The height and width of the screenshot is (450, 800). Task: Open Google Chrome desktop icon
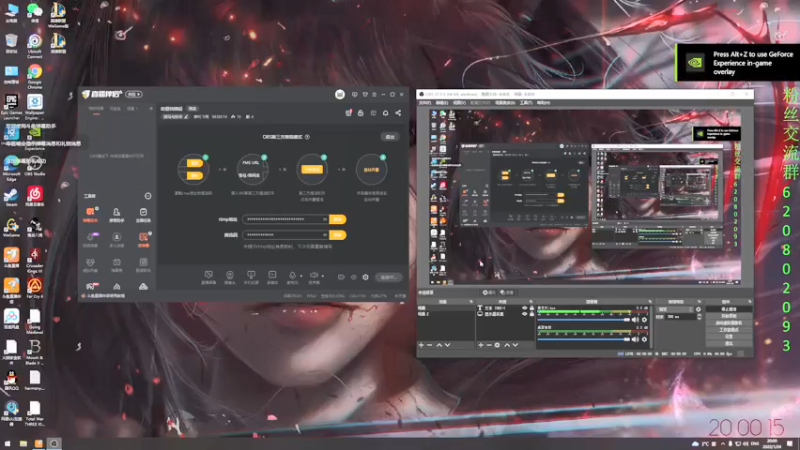coord(35,76)
